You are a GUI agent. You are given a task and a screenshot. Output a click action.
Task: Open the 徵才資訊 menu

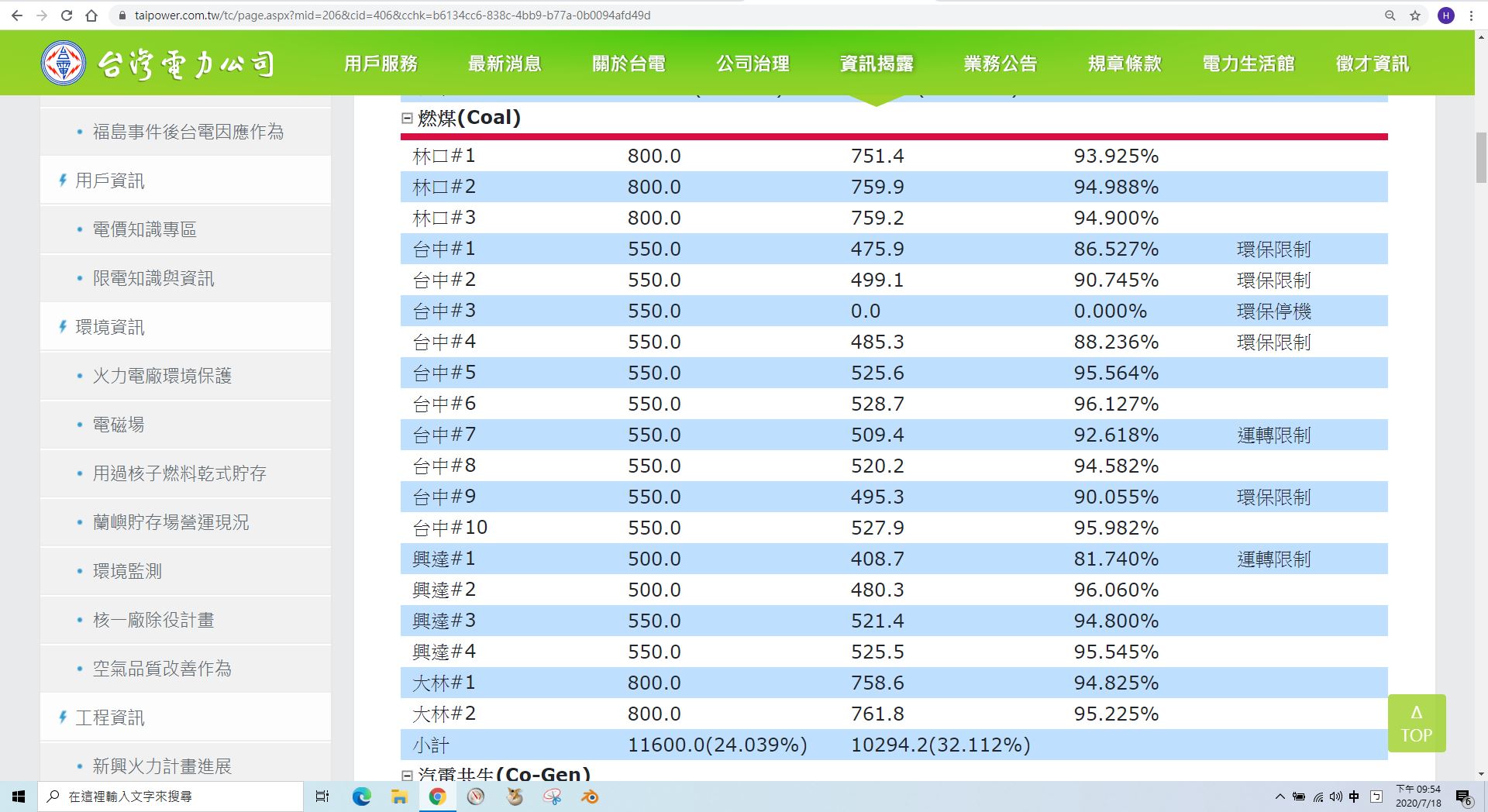coord(1373,64)
